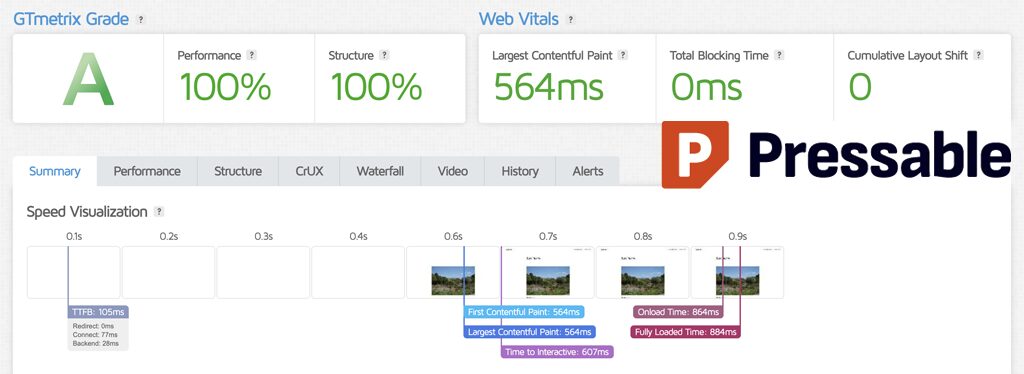Screen dimensions: 1024x374
Task: Open the Waterfall tab
Action: click(x=380, y=172)
